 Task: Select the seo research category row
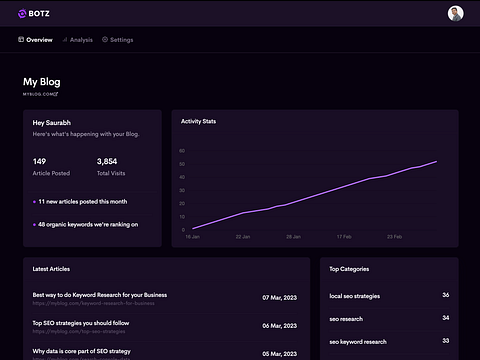389,319
